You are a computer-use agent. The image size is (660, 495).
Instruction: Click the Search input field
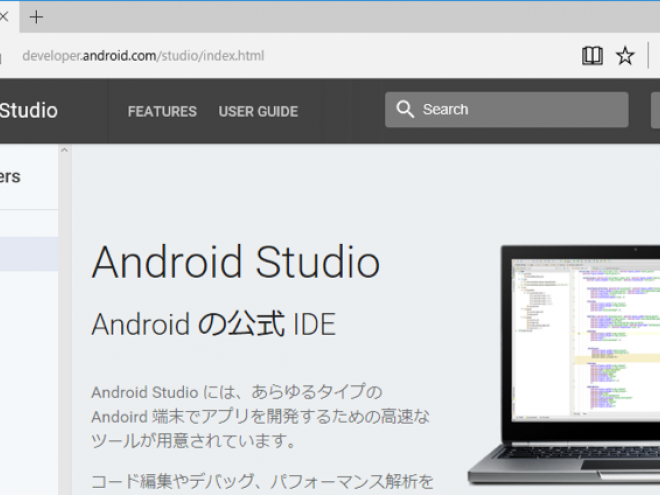click(x=506, y=109)
